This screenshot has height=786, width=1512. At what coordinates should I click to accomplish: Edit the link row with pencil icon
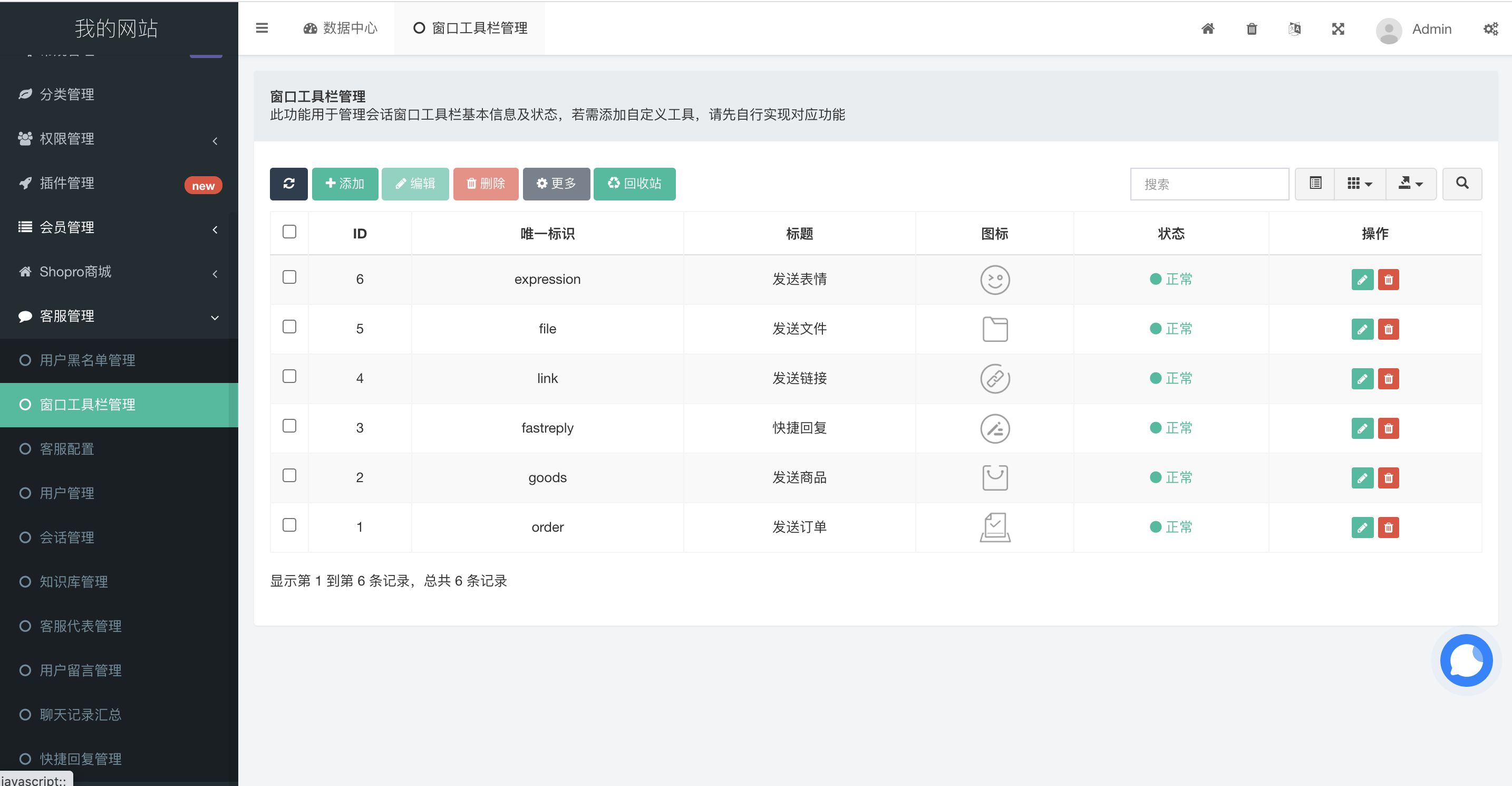1362,379
